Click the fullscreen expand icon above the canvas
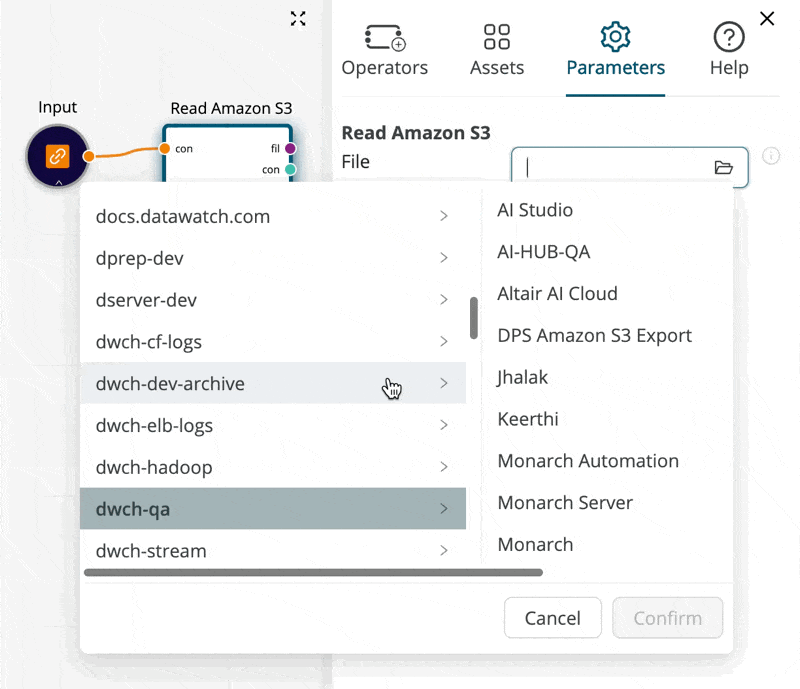Viewport: 800px width, 689px height. point(297,18)
